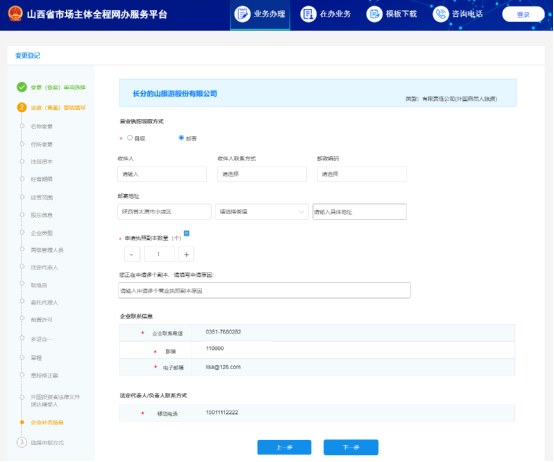Viewport: 554px width, 462px height.
Task: Click the 模板下载 download icon
Action: pos(374,14)
